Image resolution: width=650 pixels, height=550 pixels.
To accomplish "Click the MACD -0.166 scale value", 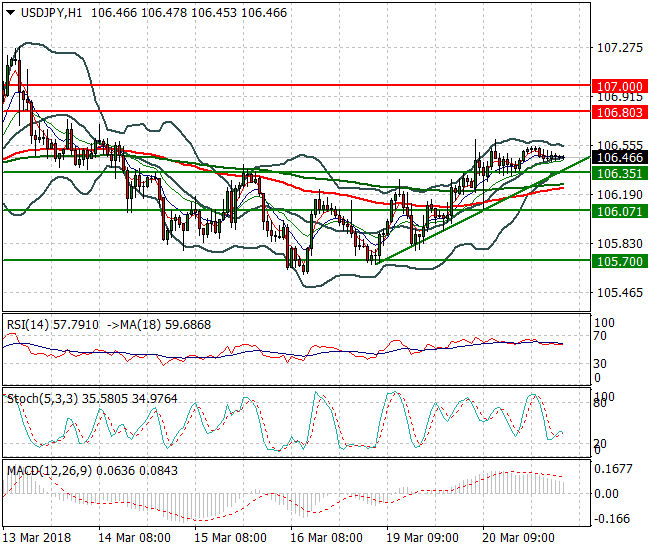I will pos(612,519).
